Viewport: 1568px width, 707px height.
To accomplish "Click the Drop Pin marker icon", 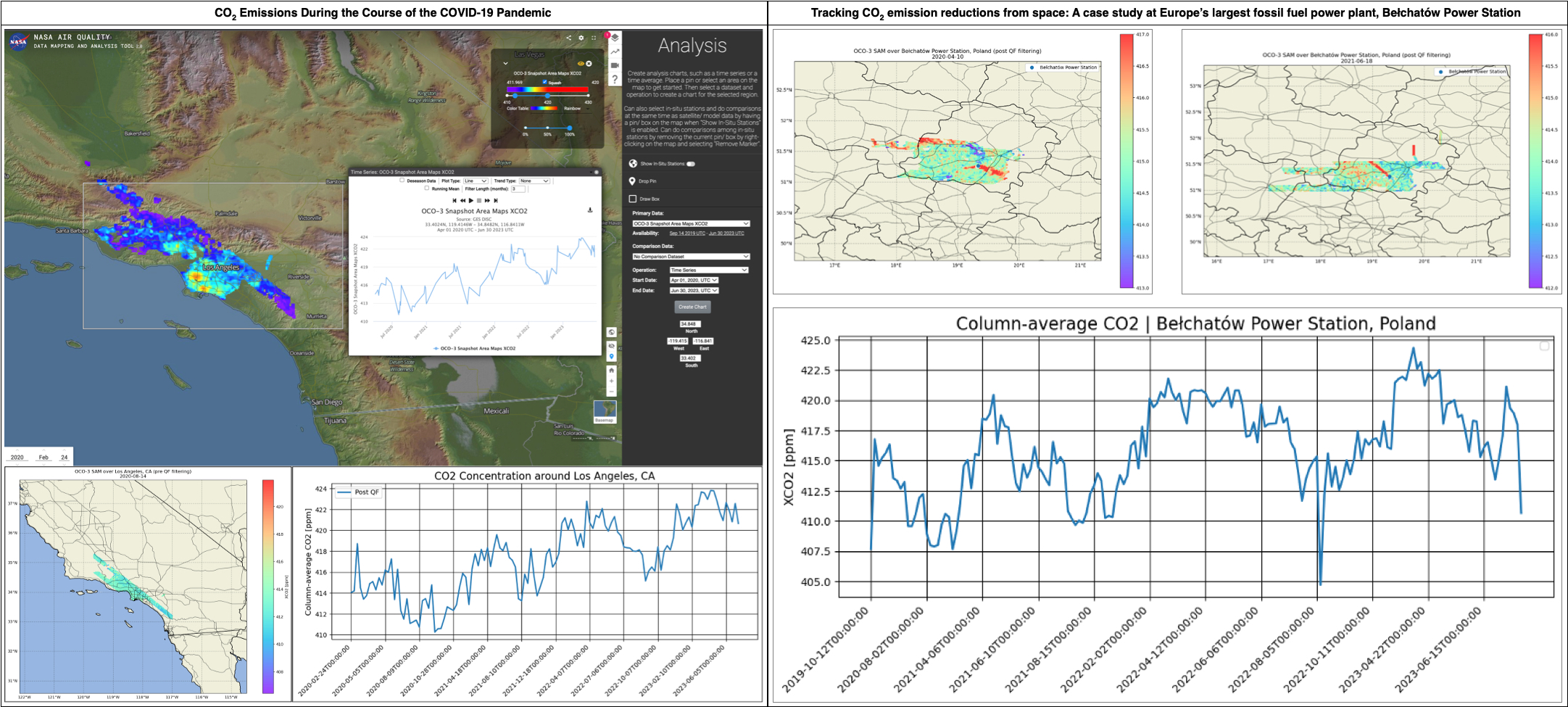I will (x=633, y=181).
